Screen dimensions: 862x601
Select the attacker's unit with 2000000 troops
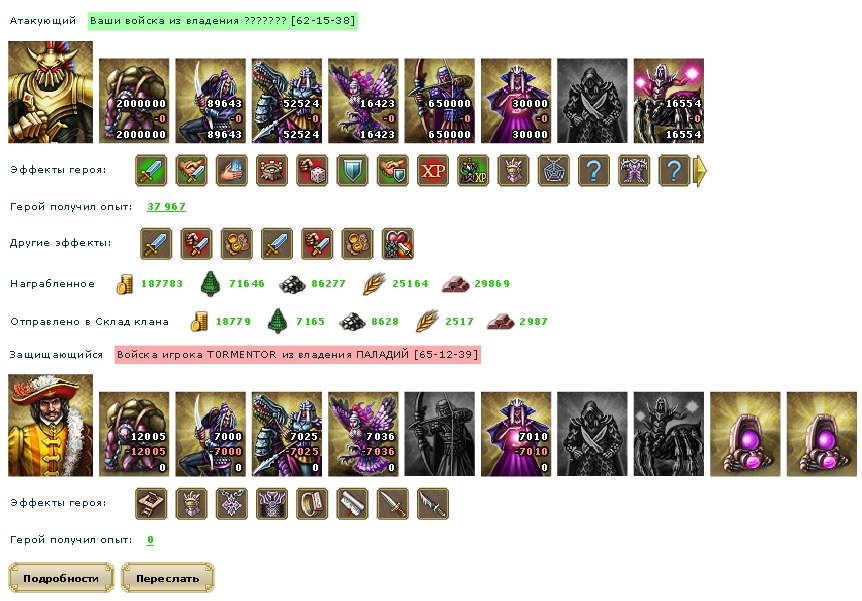point(134,101)
